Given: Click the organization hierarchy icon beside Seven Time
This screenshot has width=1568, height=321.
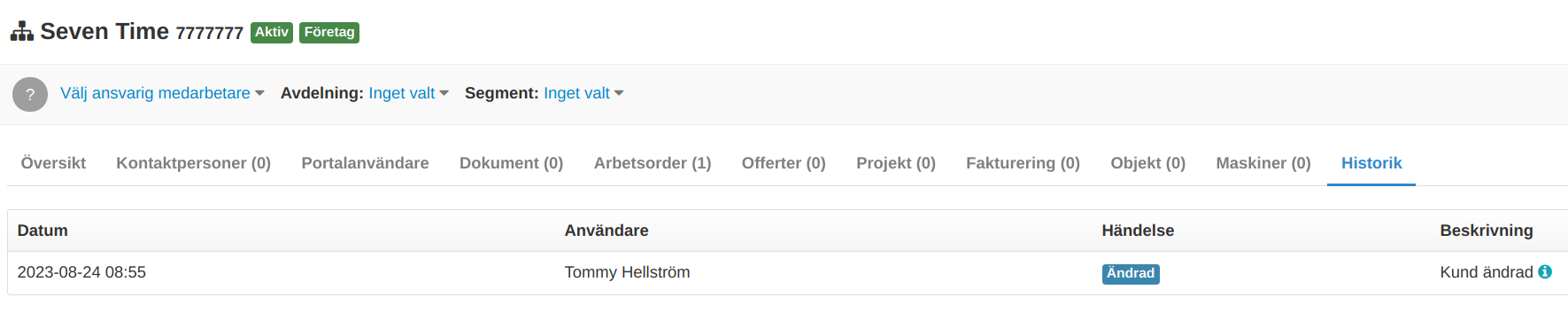Looking at the screenshot, I should [x=22, y=32].
